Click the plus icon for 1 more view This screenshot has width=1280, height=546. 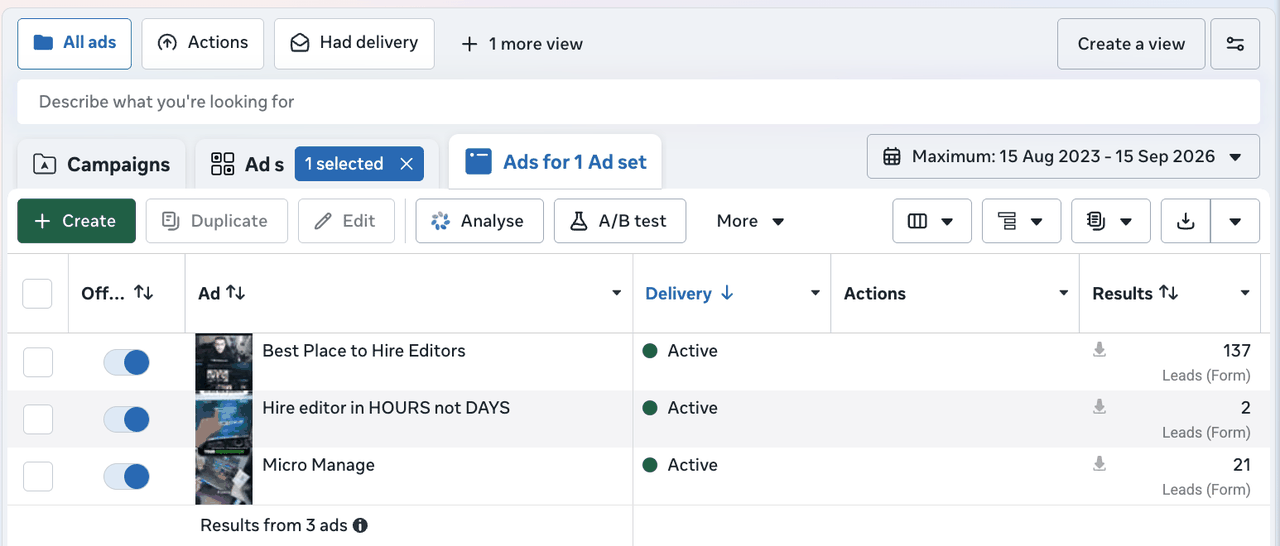469,44
